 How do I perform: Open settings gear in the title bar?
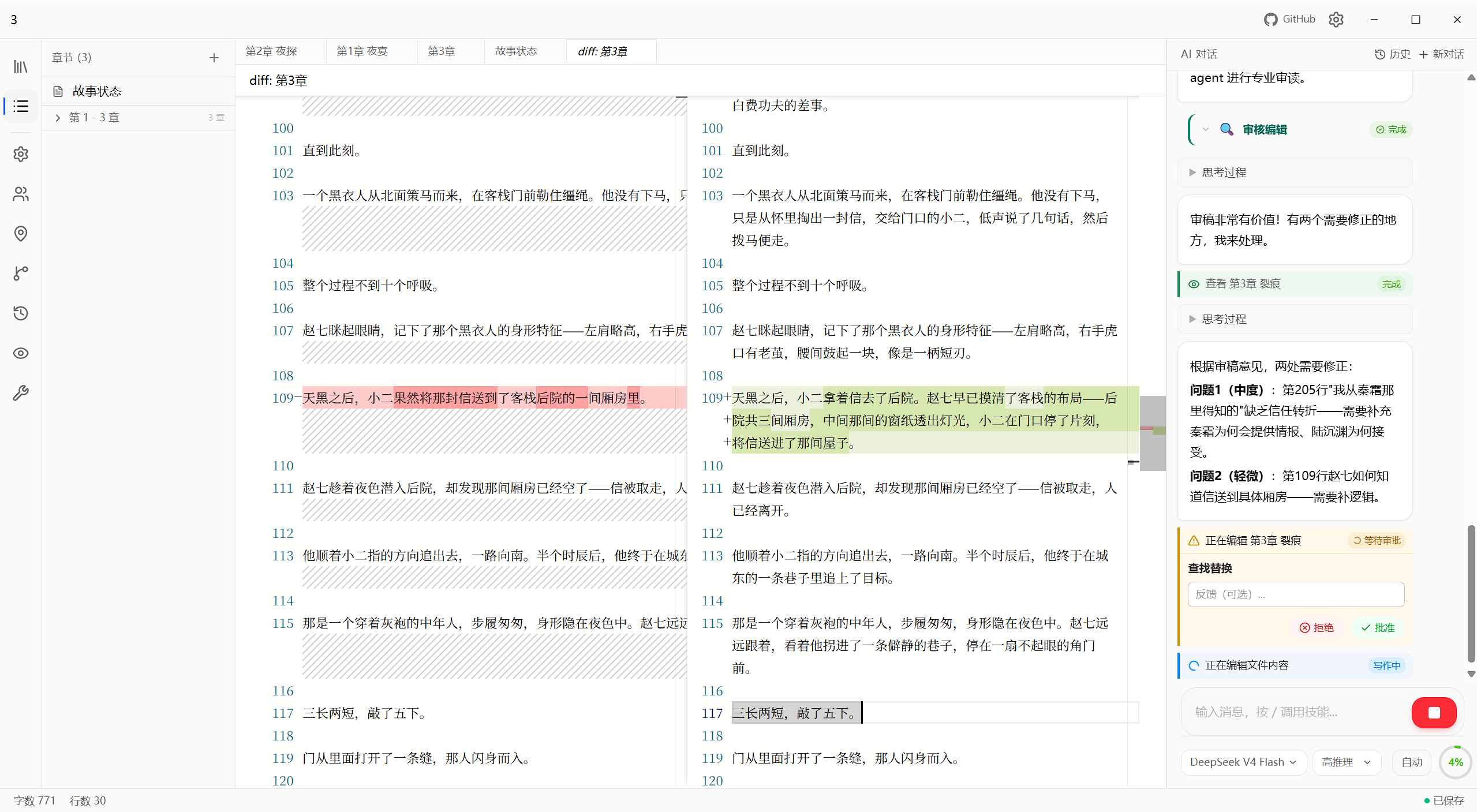(x=1336, y=20)
